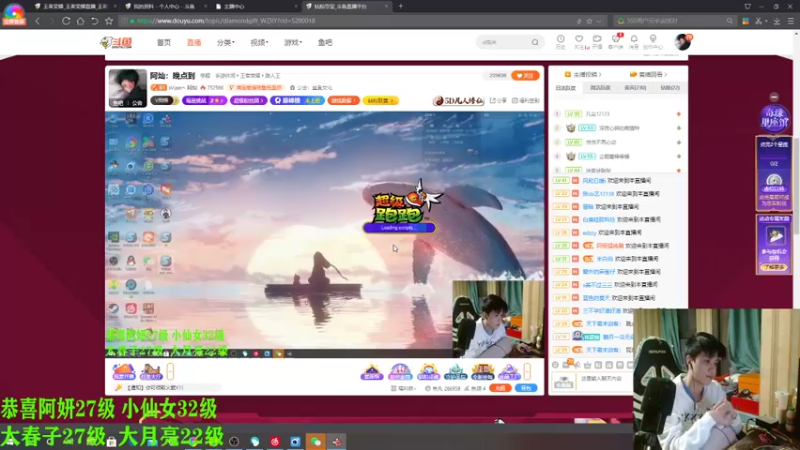Click the orange pill button under streamer name
This screenshot has height=450, width=800.
click(x=343, y=101)
